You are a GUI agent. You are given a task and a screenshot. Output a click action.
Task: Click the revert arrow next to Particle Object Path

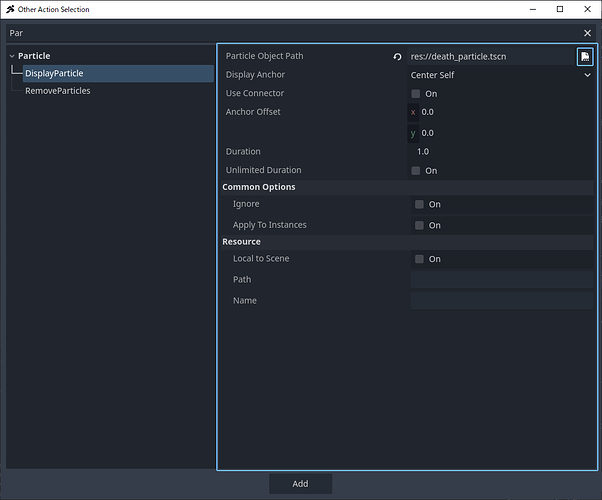coord(398,57)
